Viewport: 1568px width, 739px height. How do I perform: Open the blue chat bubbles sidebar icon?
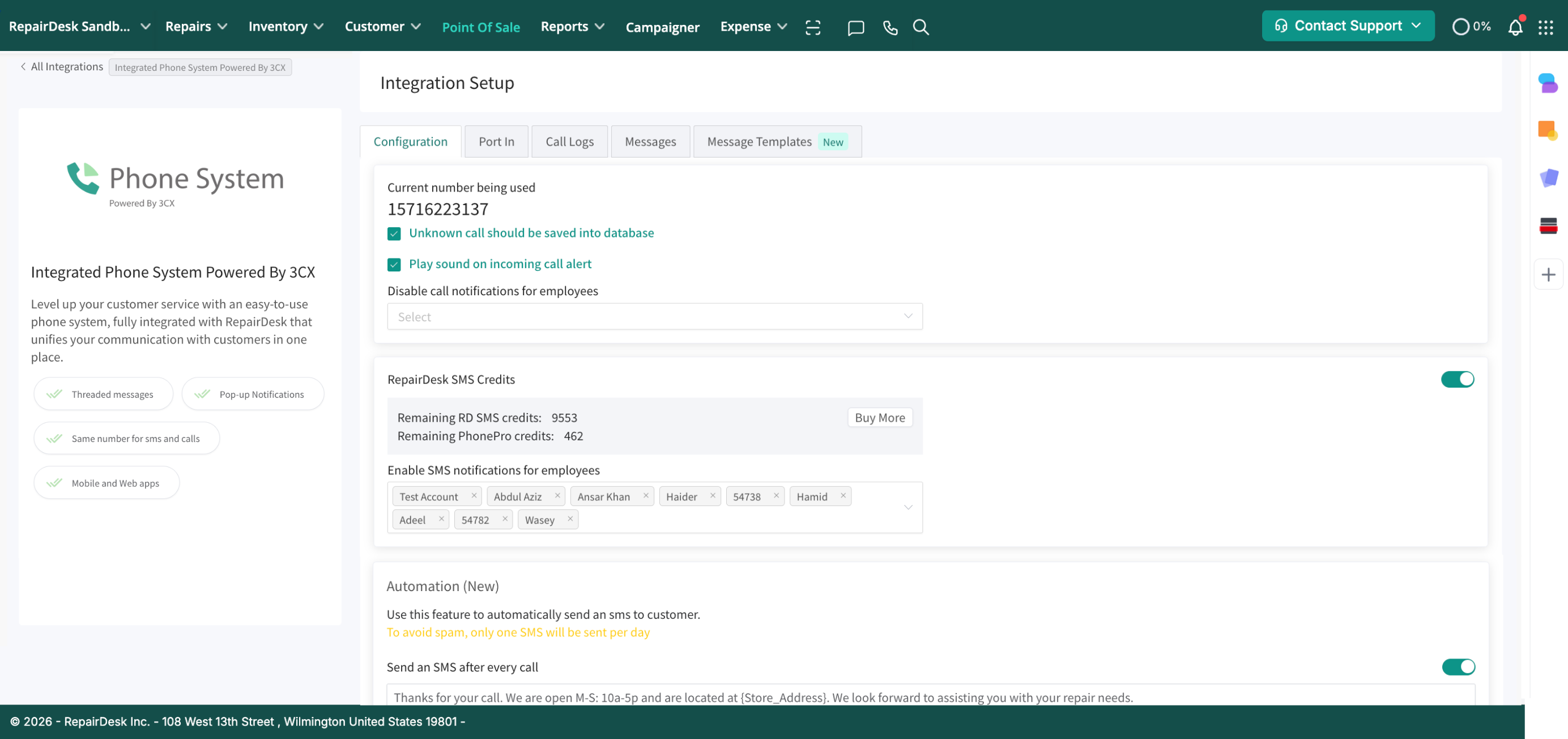[1548, 83]
